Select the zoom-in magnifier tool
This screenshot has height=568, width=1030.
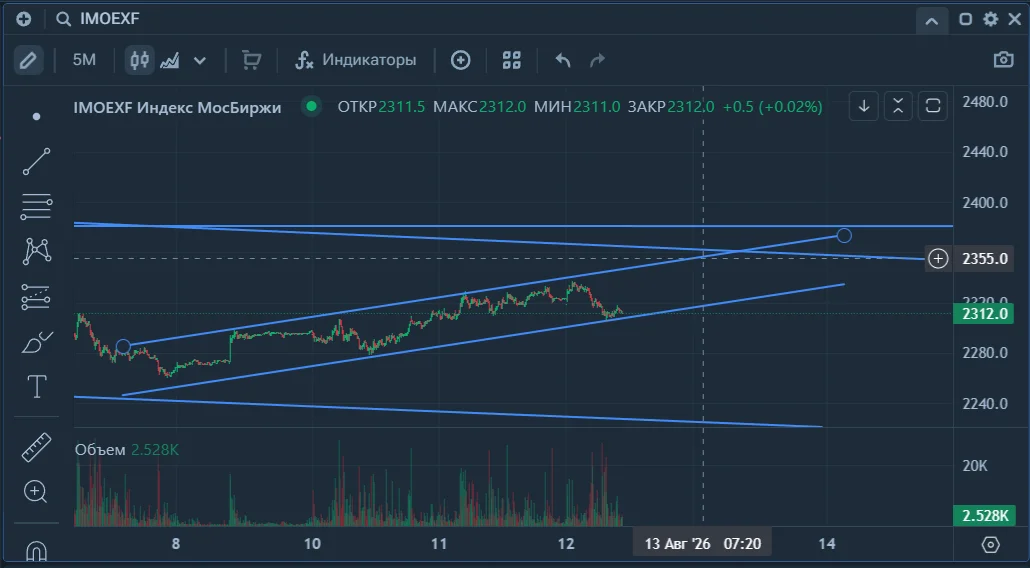click(x=35, y=491)
